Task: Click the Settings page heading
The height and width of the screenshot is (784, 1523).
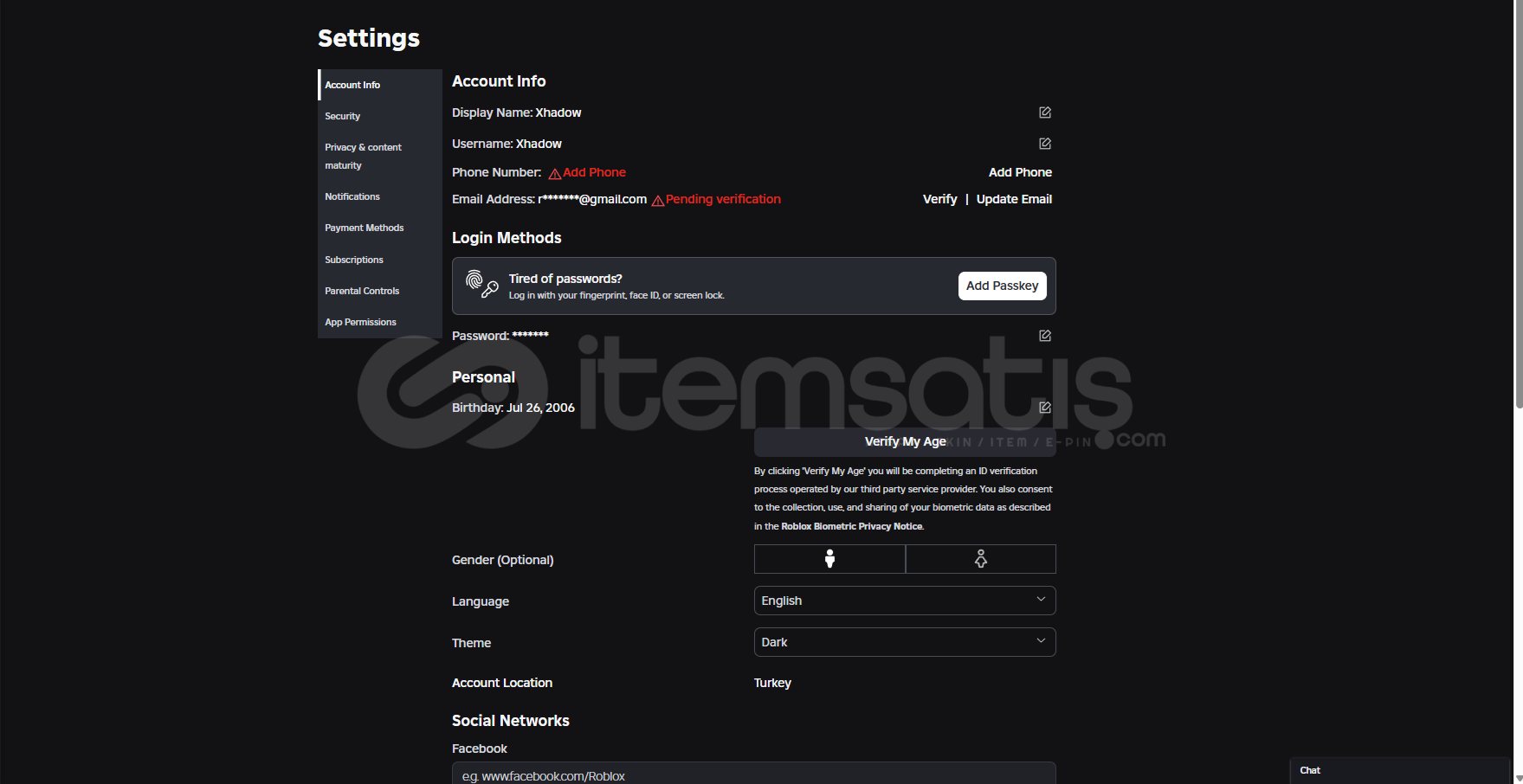Action: [369, 38]
